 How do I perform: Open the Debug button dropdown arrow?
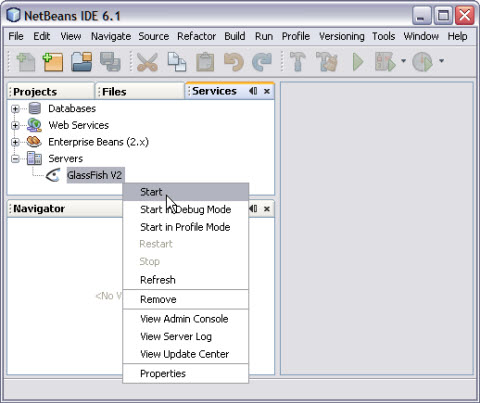point(403,61)
